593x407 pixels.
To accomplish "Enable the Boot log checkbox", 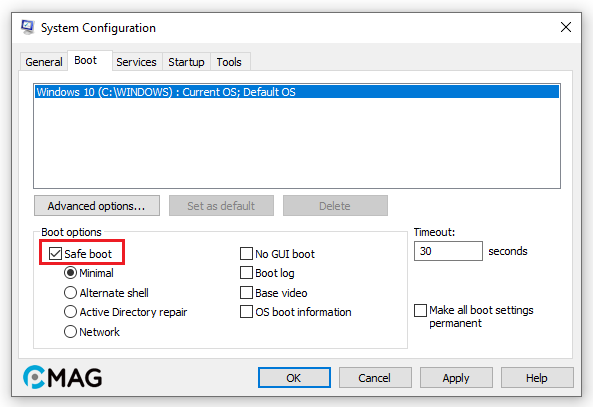I will point(247,273).
